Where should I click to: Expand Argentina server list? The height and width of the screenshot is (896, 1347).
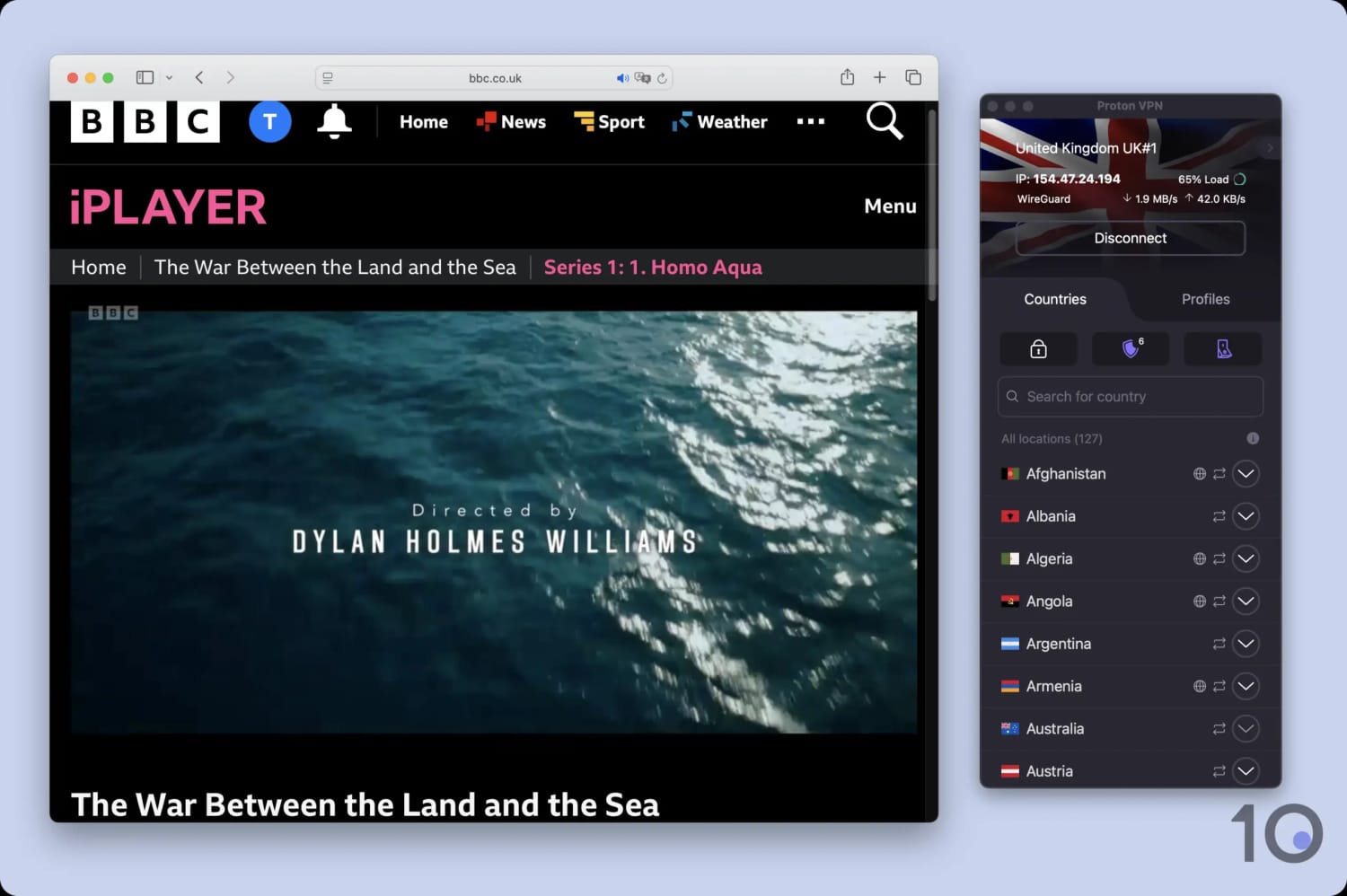point(1246,644)
